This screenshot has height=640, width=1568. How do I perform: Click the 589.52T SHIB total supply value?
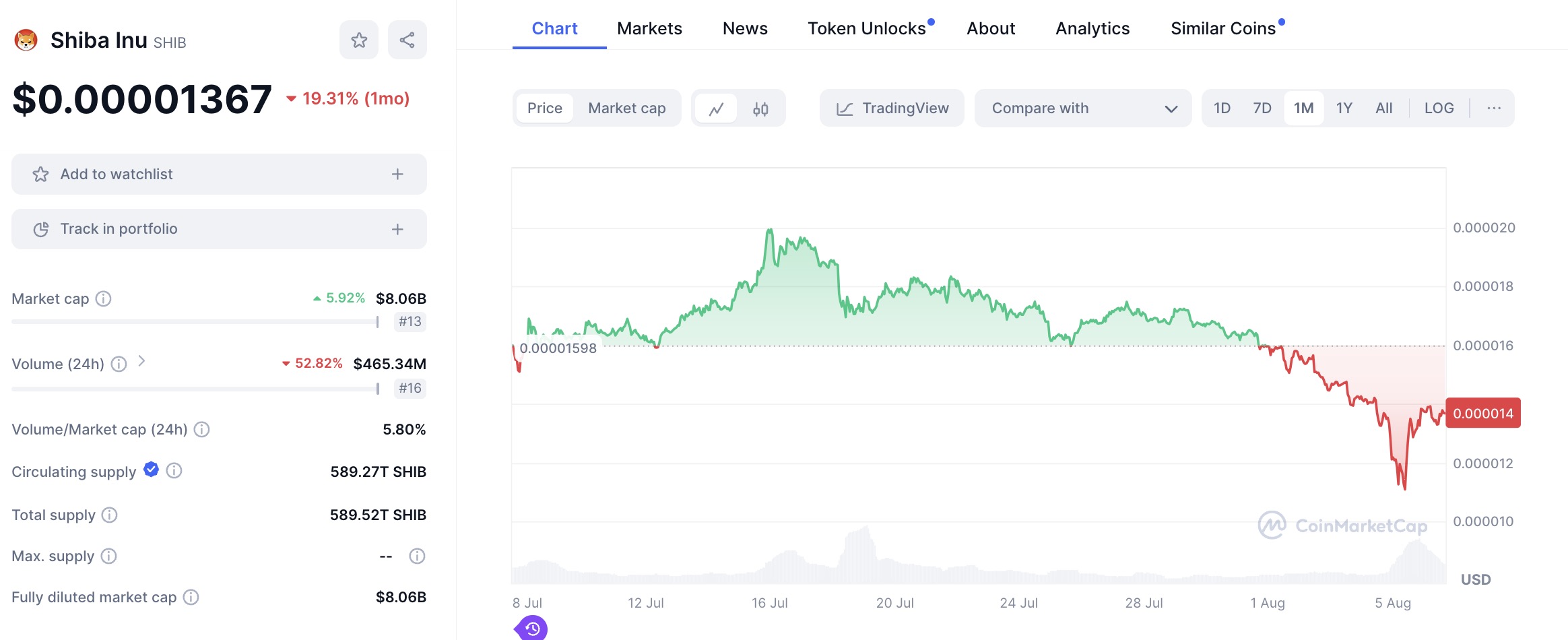pyautogui.click(x=378, y=515)
